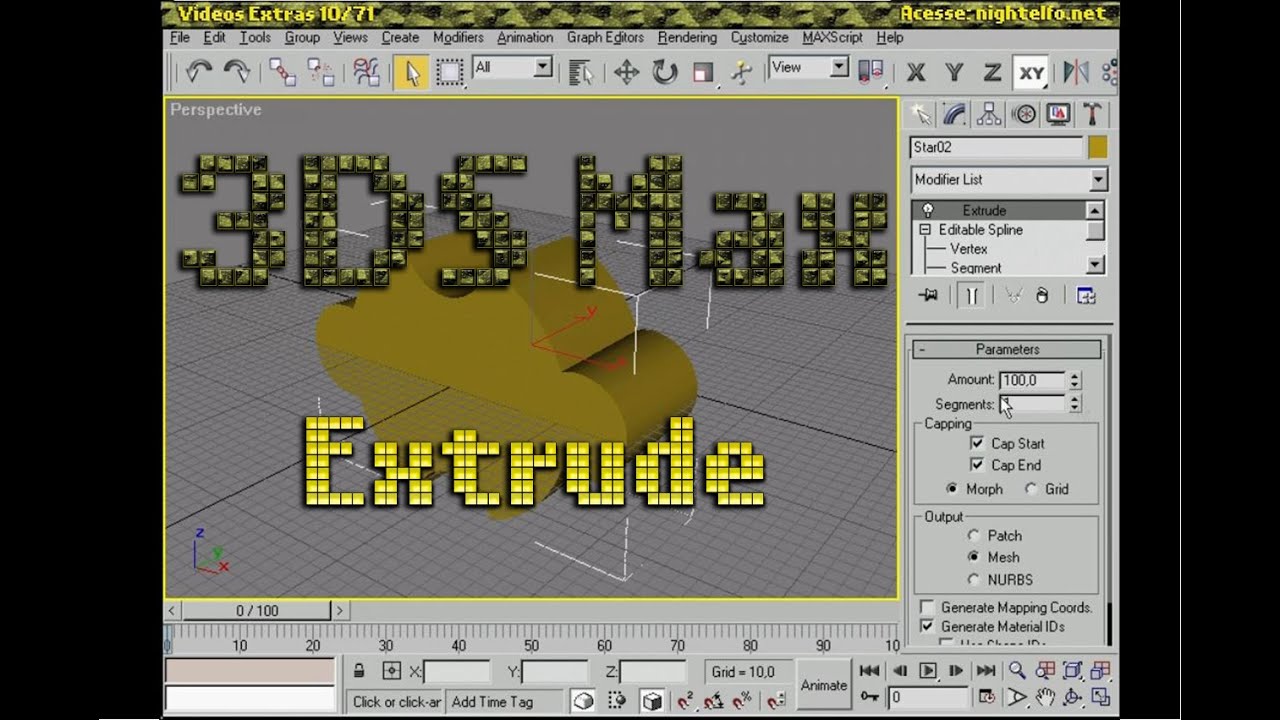
Task: Select the Patch output radio button
Action: 973,535
